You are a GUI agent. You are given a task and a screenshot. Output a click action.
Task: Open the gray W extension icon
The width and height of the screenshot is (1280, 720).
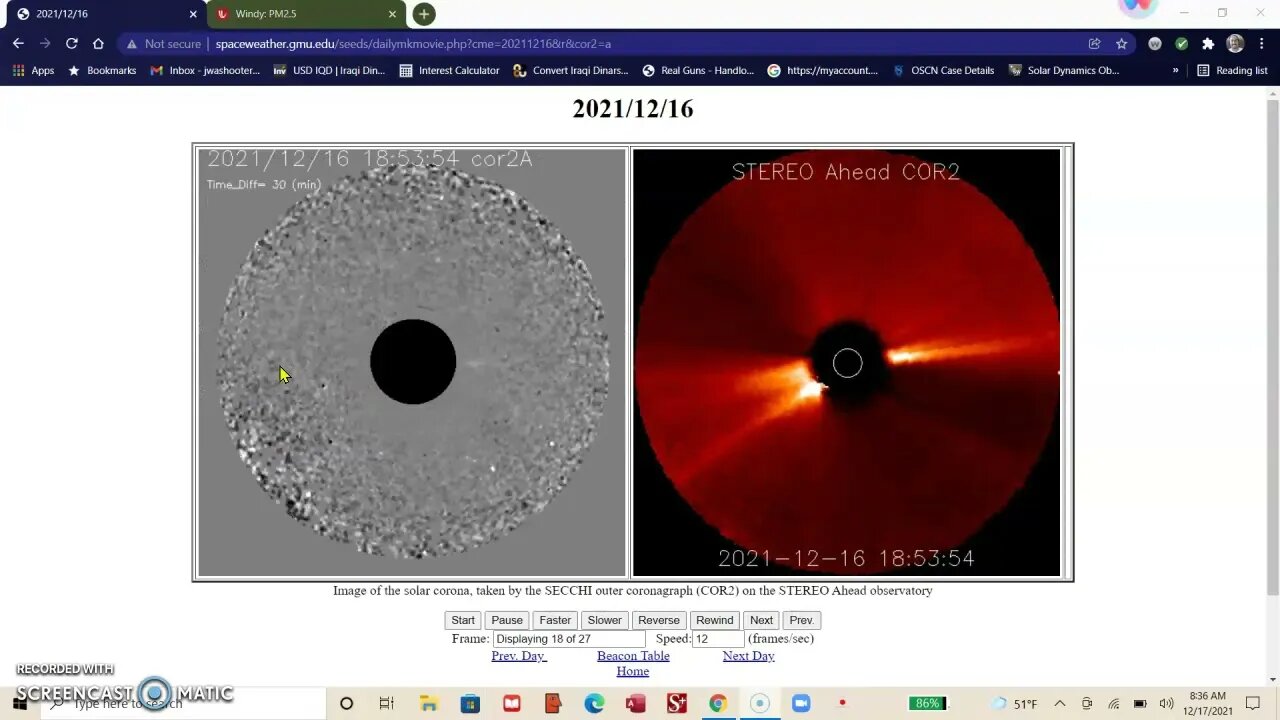[x=1155, y=44]
